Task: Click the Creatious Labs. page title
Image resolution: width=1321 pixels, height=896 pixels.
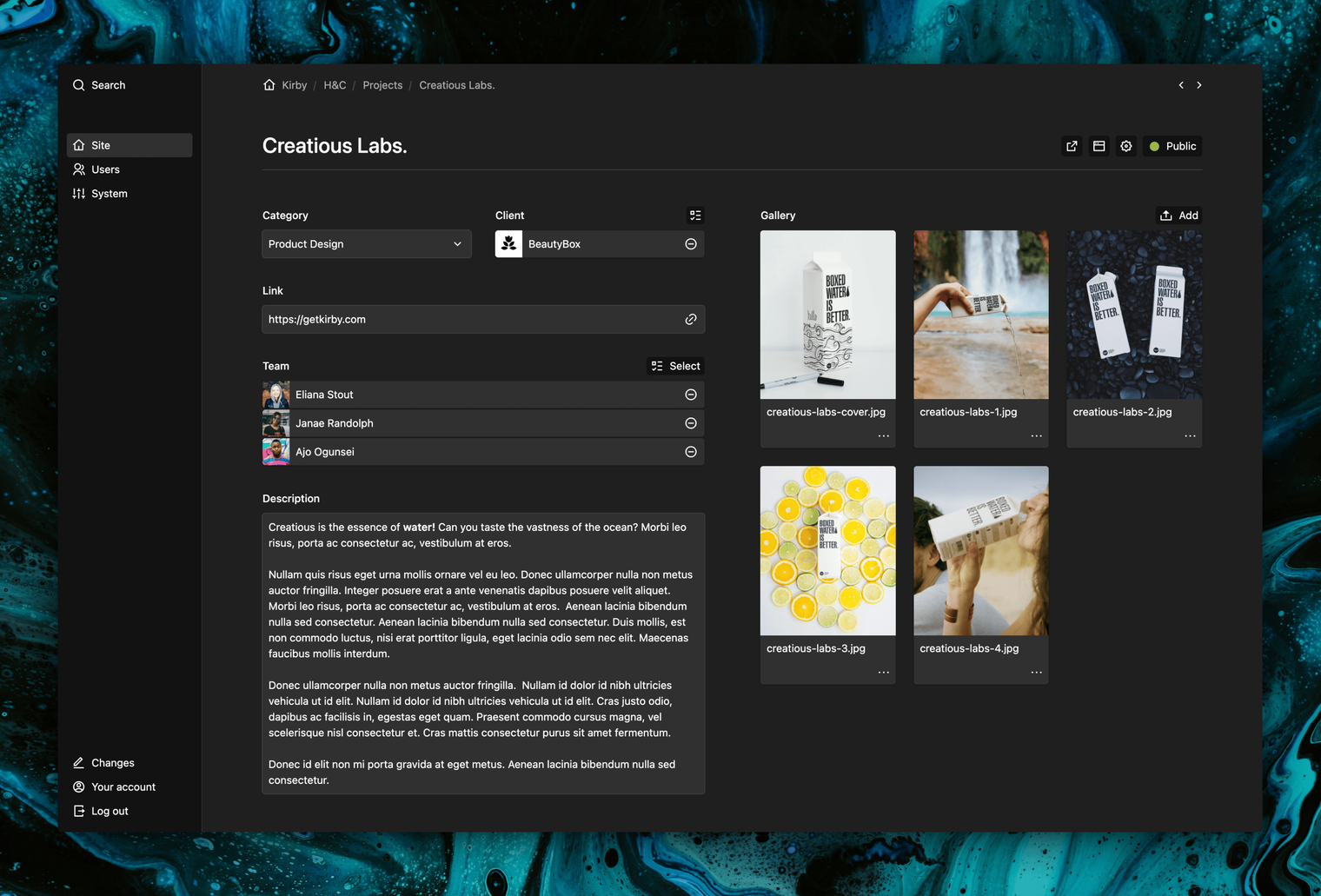Action: (x=335, y=146)
